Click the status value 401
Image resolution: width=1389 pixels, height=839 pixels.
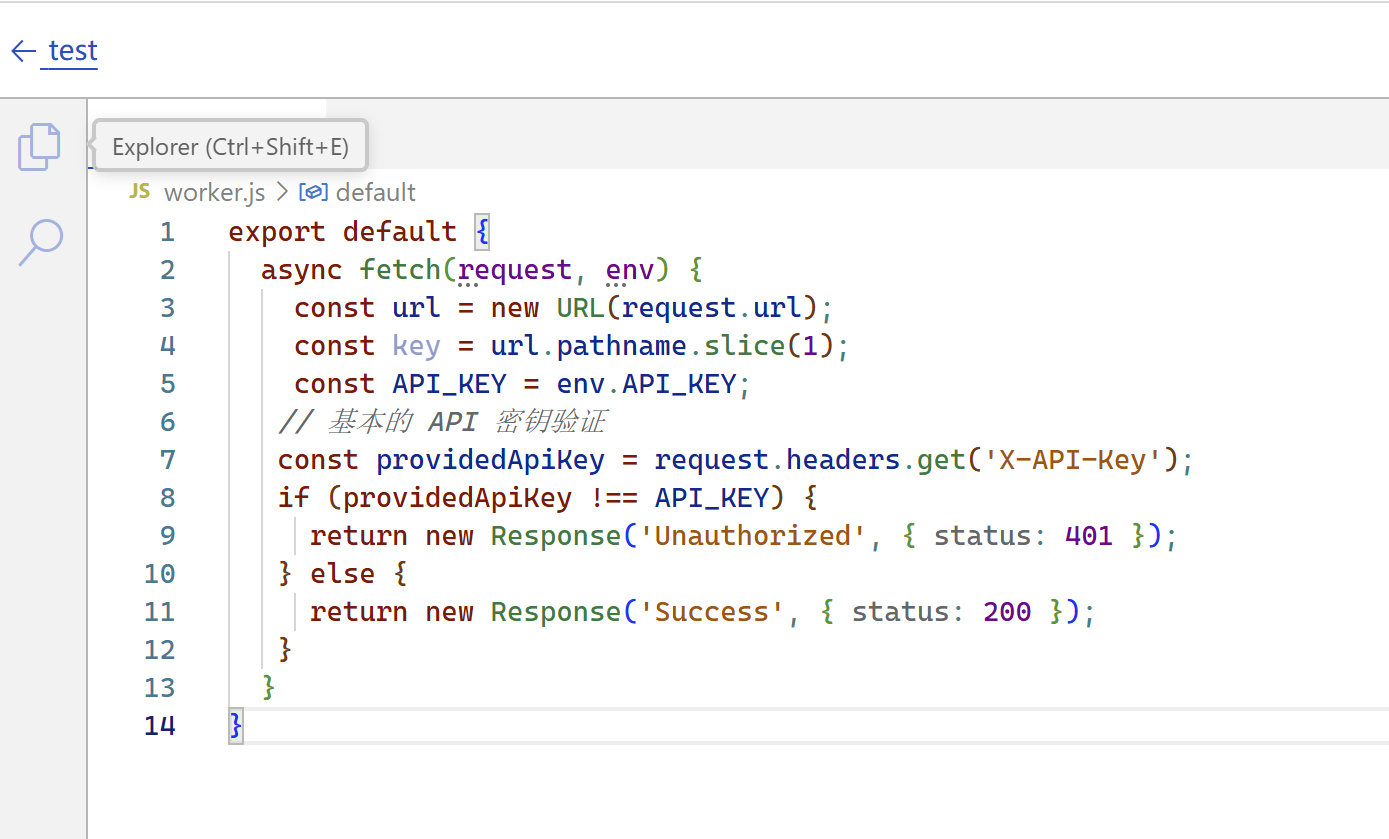click(x=1089, y=536)
